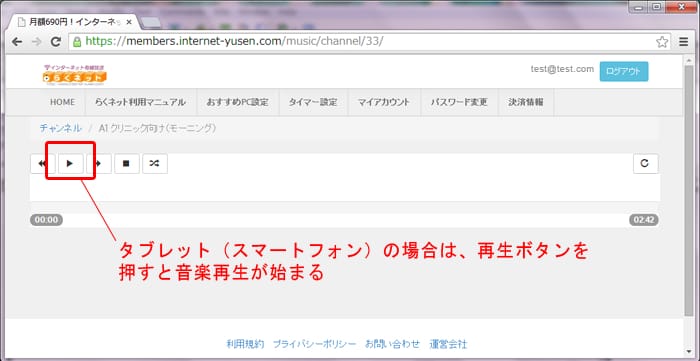Image resolution: width=700 pixels, height=361 pixels.
Task: Open the 運営会社 footer link
Action: [448, 344]
